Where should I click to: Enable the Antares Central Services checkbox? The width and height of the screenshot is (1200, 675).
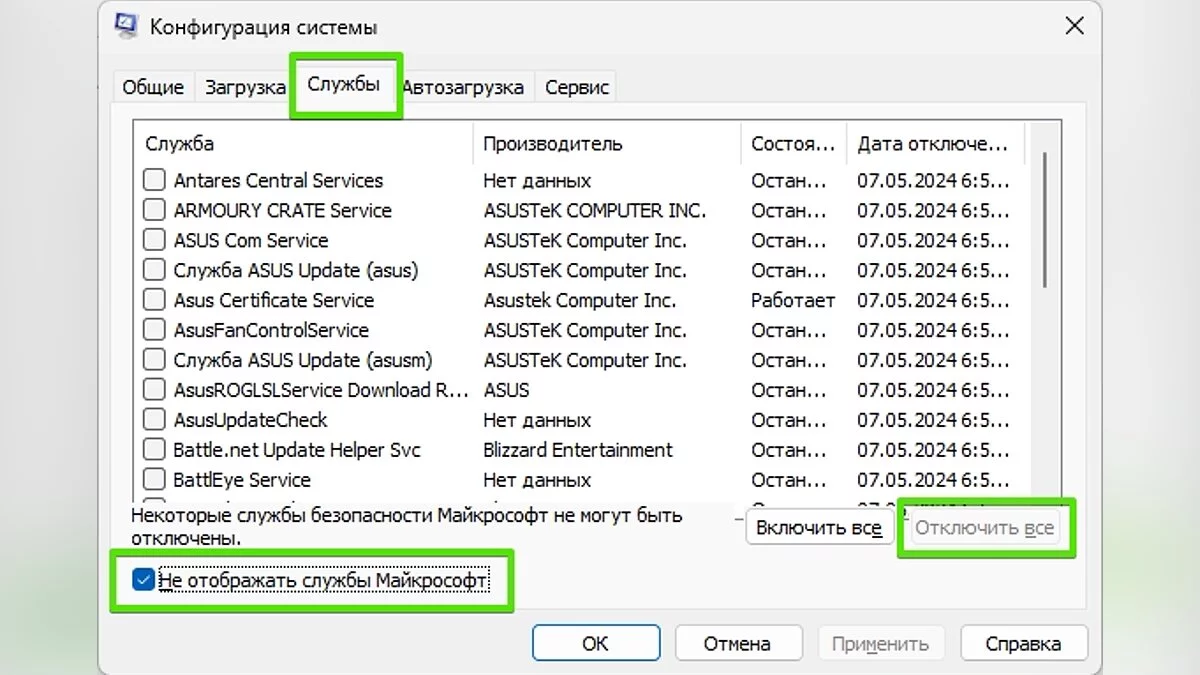(x=154, y=181)
